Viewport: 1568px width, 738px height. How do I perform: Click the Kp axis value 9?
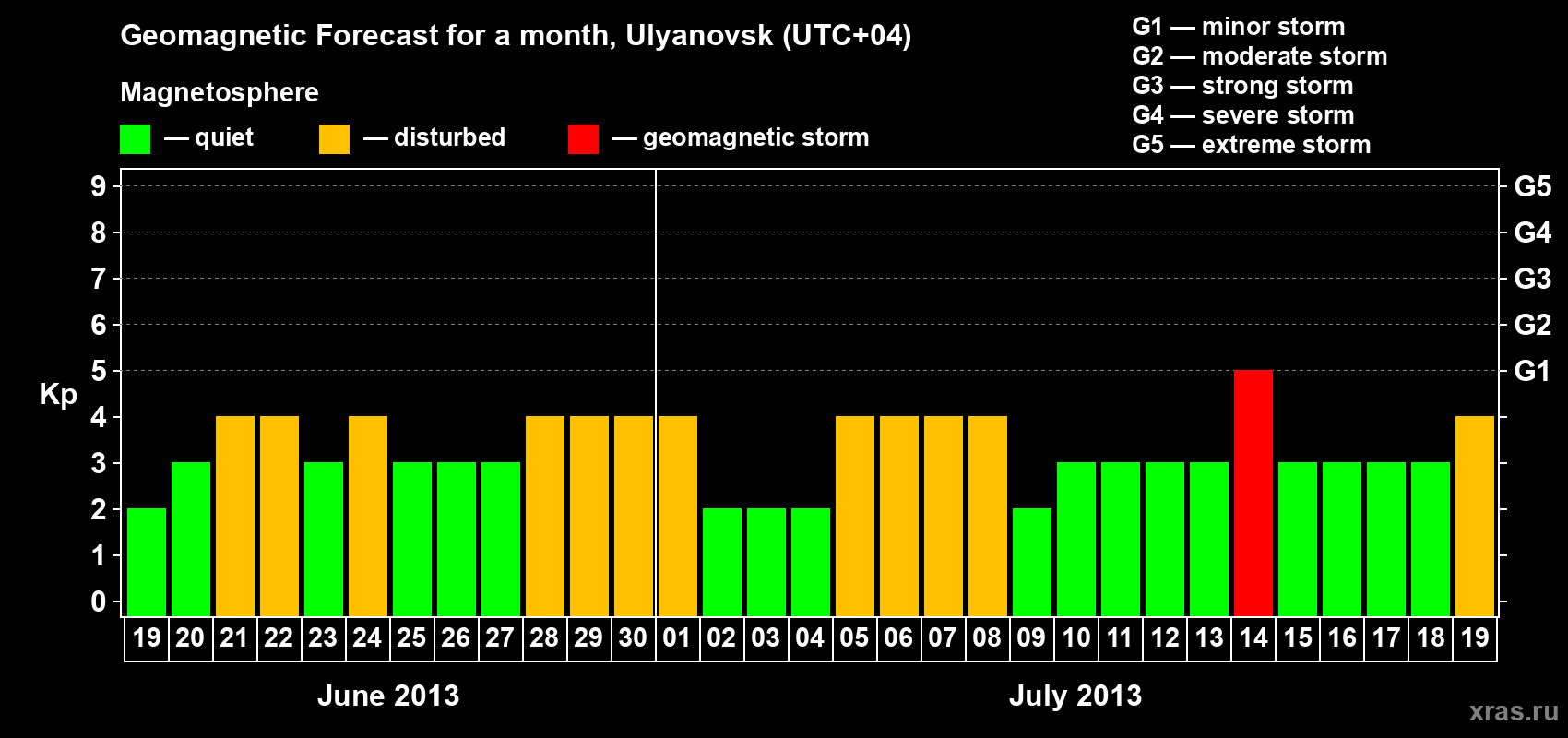point(99,186)
